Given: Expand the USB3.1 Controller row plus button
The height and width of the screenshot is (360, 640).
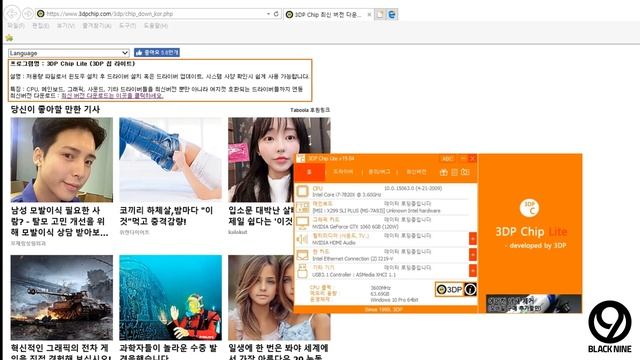Looking at the screenshot, I should coord(473,270).
